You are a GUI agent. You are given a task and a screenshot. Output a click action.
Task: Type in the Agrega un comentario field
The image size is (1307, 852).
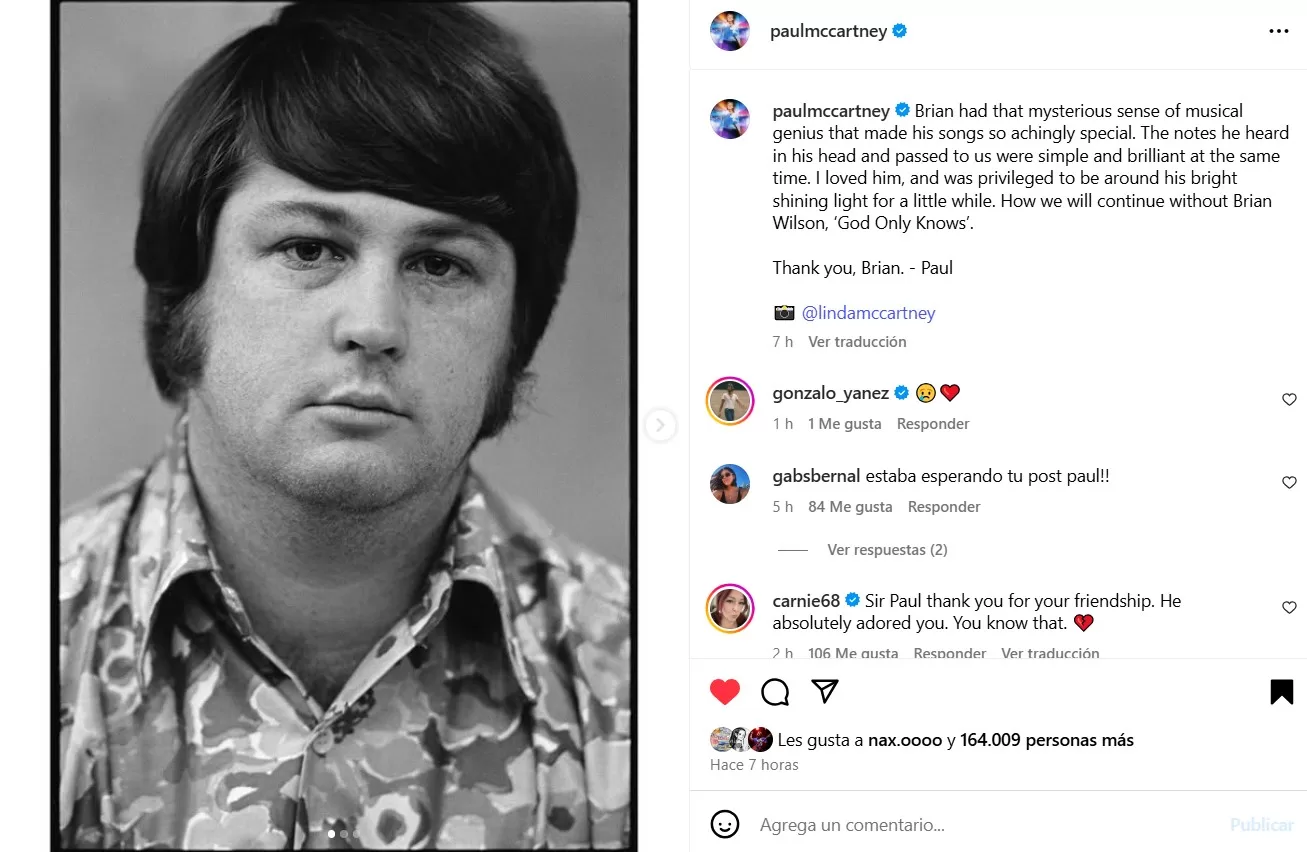[x=980, y=825]
